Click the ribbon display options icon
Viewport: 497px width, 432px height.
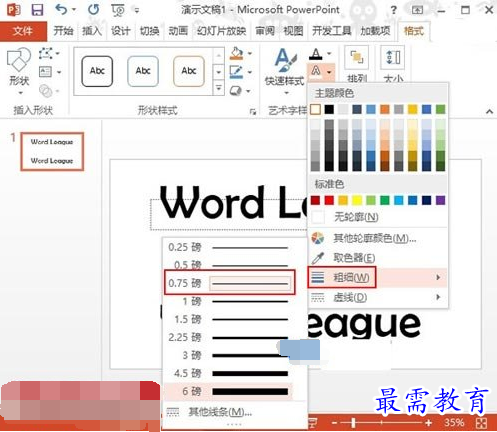coord(417,10)
